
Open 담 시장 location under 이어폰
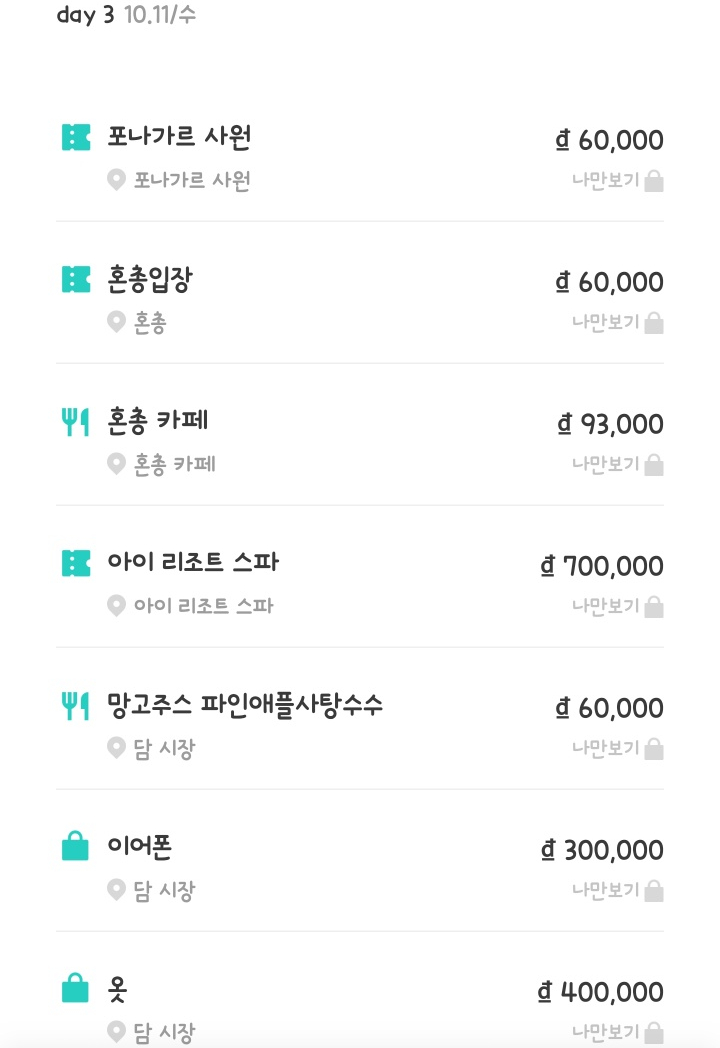click(x=164, y=890)
